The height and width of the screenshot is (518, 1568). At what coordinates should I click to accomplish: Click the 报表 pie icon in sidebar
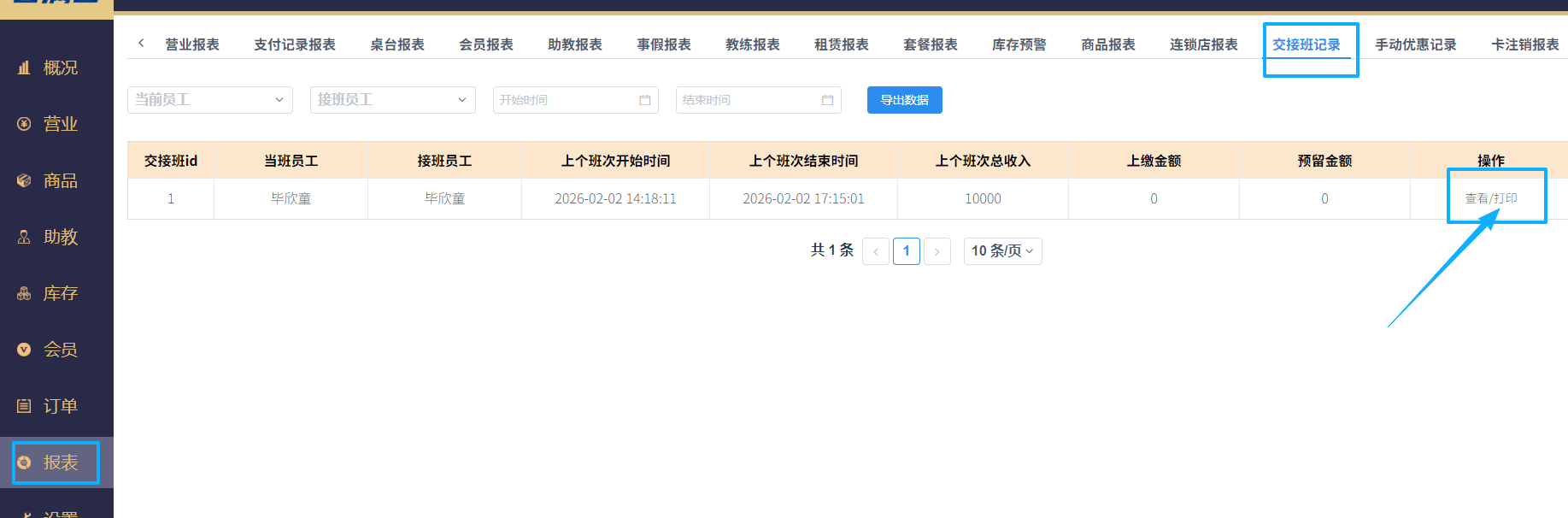click(24, 462)
